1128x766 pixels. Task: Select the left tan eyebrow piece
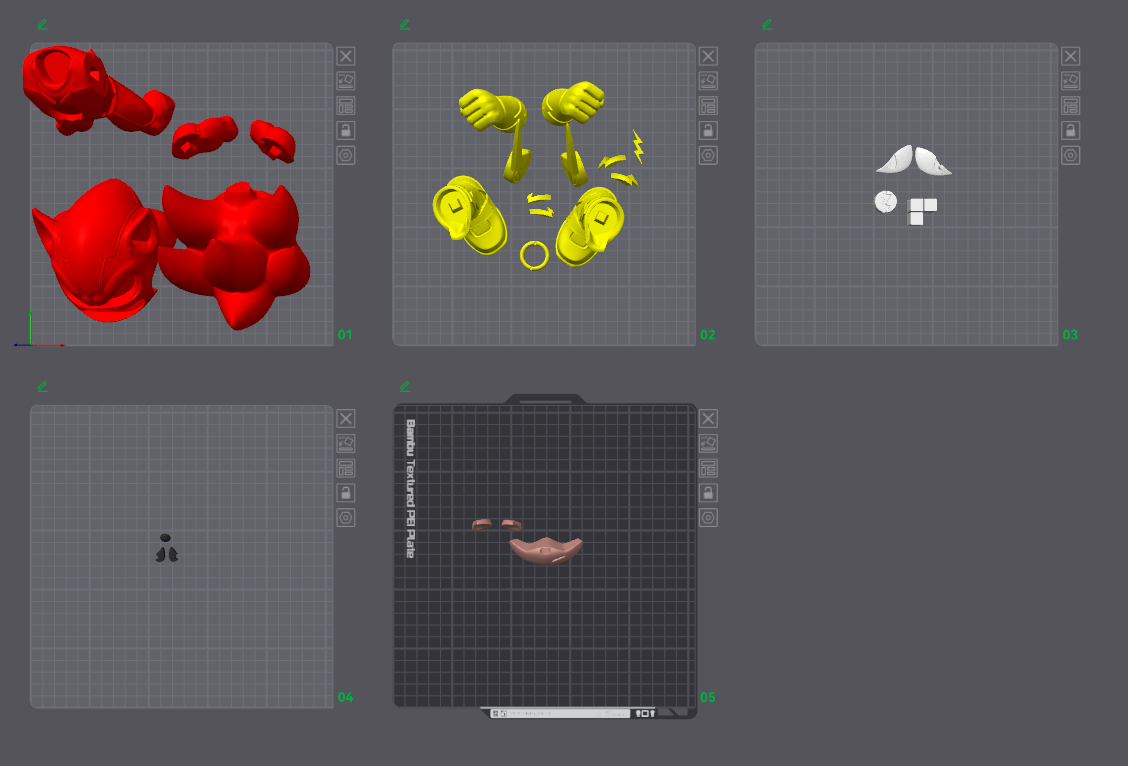(482, 524)
